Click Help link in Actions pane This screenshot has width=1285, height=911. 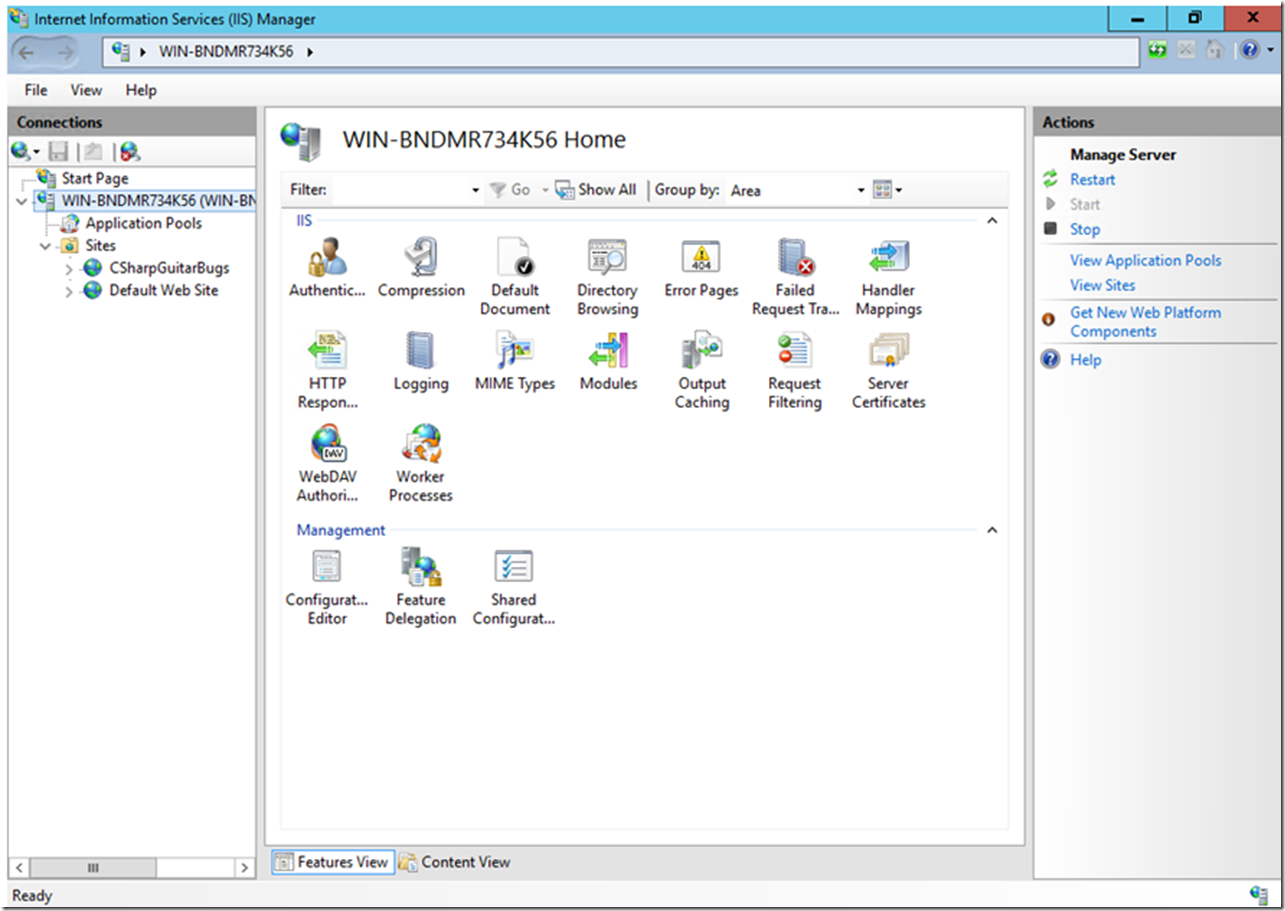coord(1085,360)
